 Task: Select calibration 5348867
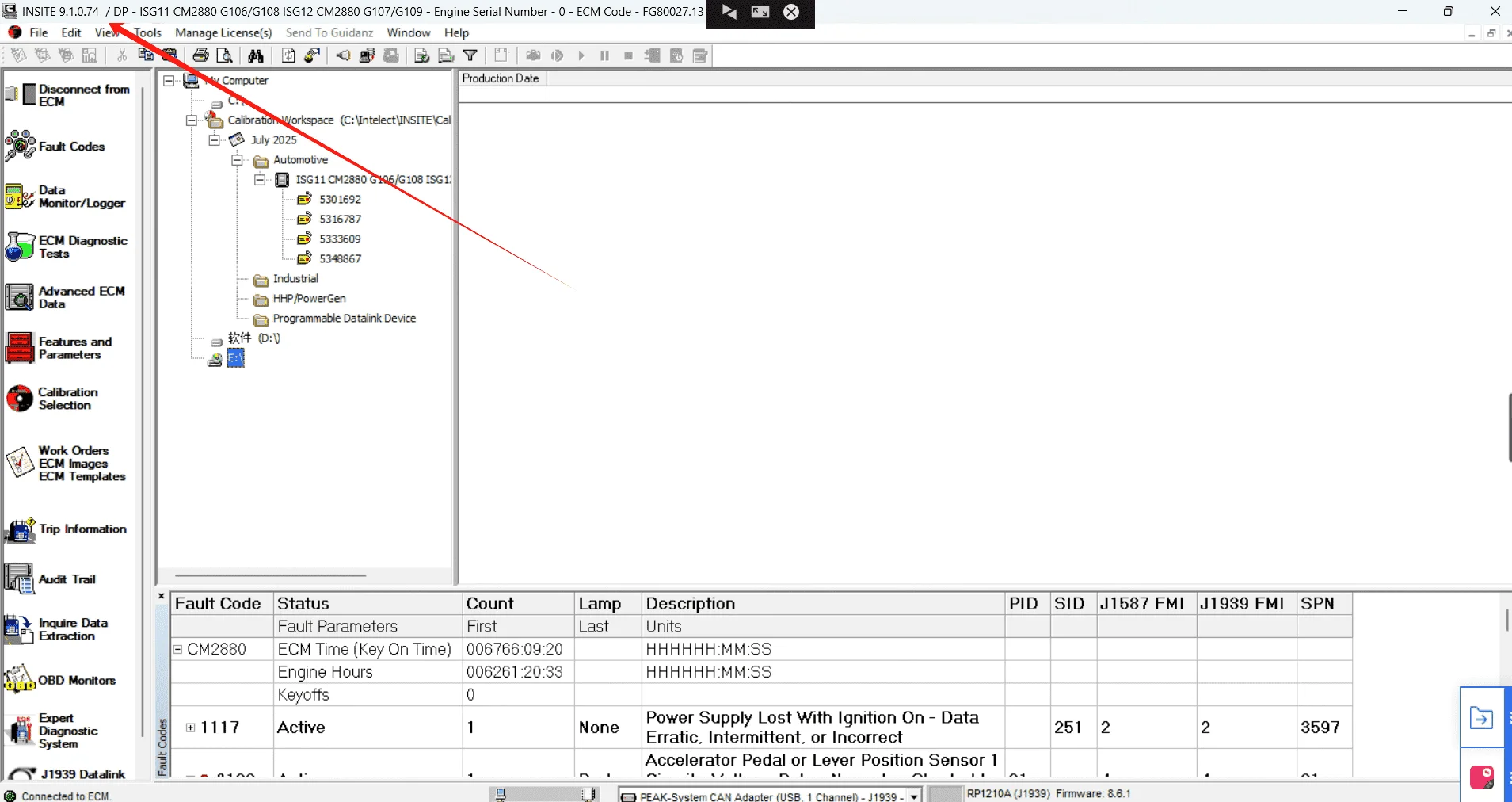tap(340, 259)
